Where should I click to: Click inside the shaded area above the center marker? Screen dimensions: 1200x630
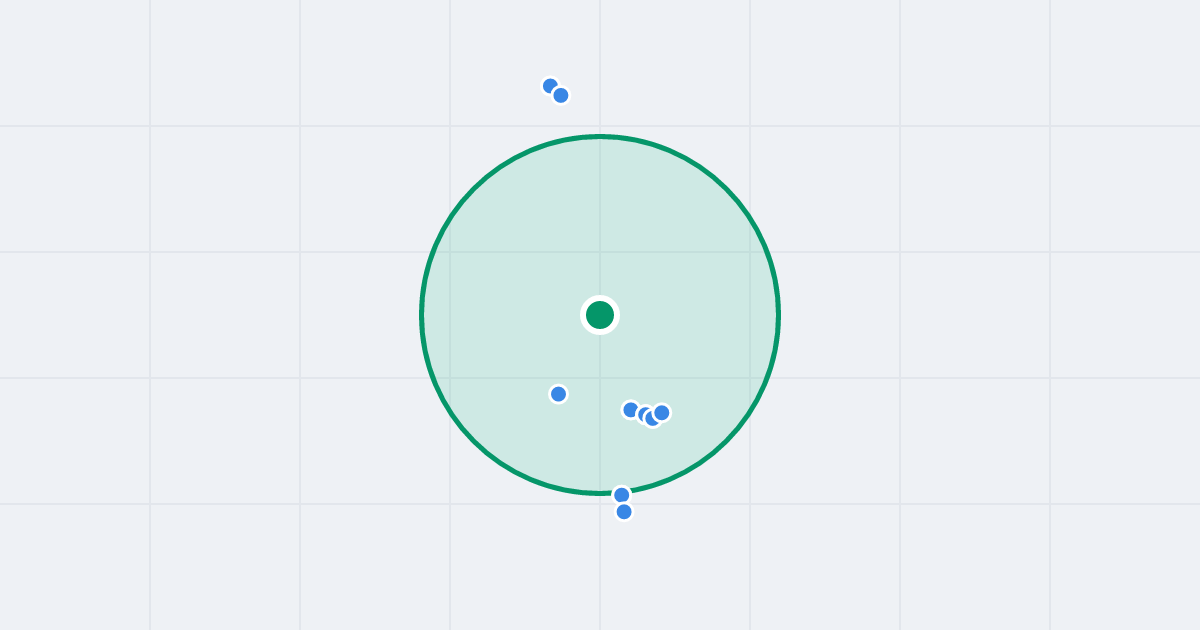tap(600, 220)
